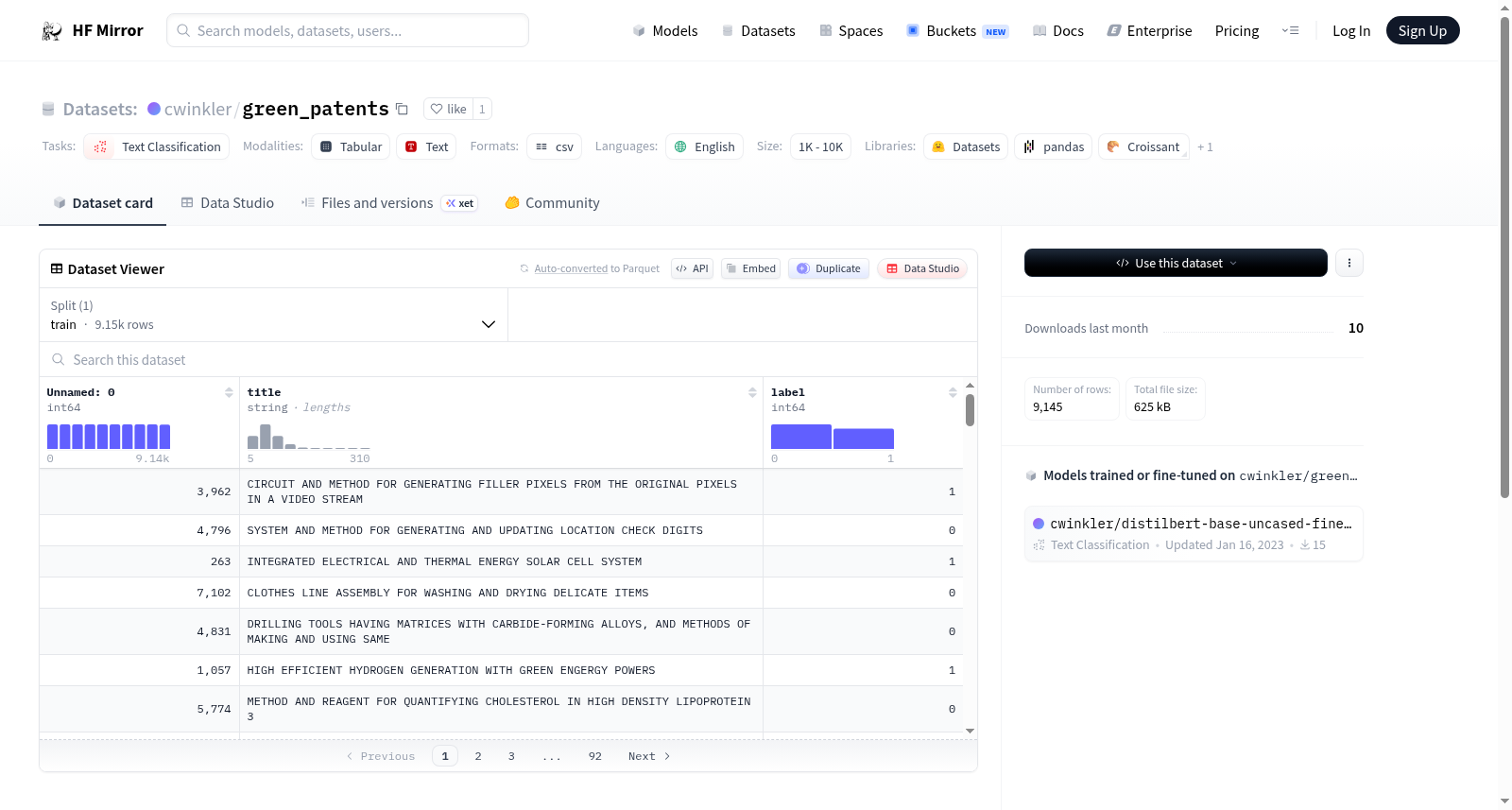This screenshot has height=810, width=1512.
Task: Switch to the Data Studio tab
Action: click(228, 203)
